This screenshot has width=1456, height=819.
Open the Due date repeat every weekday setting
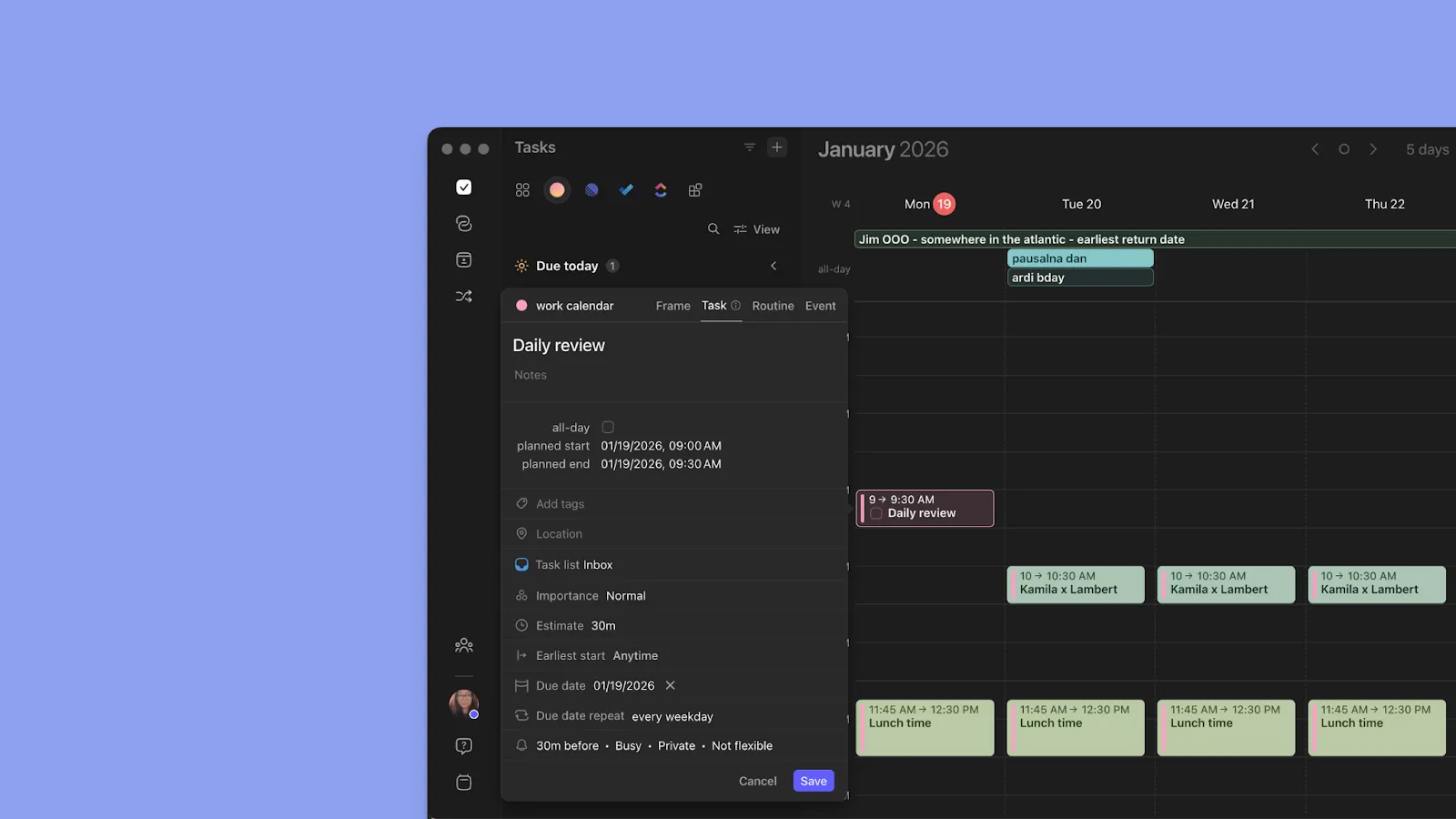pos(672,716)
